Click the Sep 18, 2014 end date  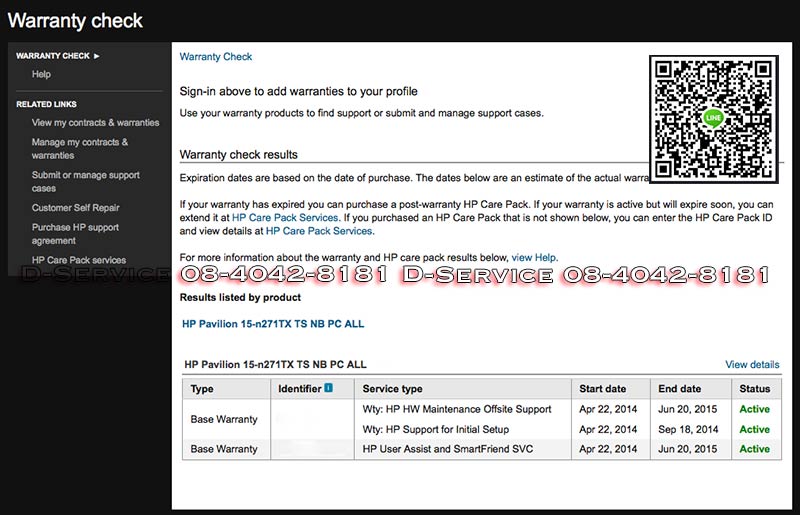[688, 429]
